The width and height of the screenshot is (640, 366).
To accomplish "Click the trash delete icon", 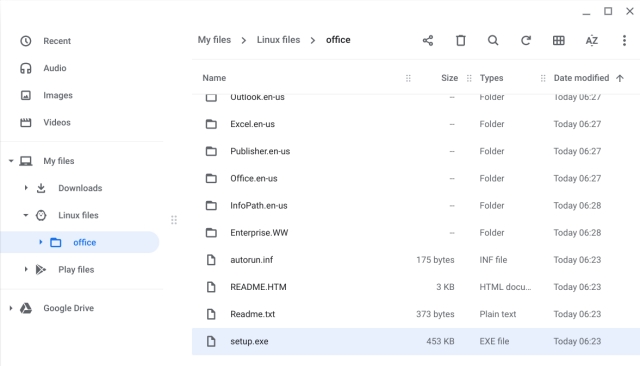I will coord(460,40).
